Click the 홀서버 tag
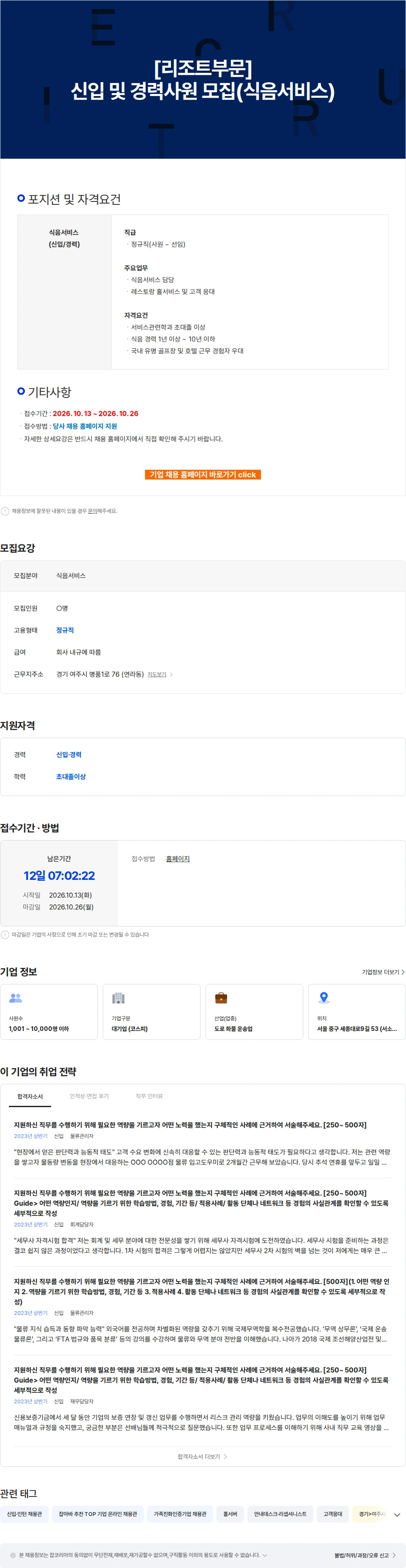406x1568 pixels. click(x=230, y=1514)
